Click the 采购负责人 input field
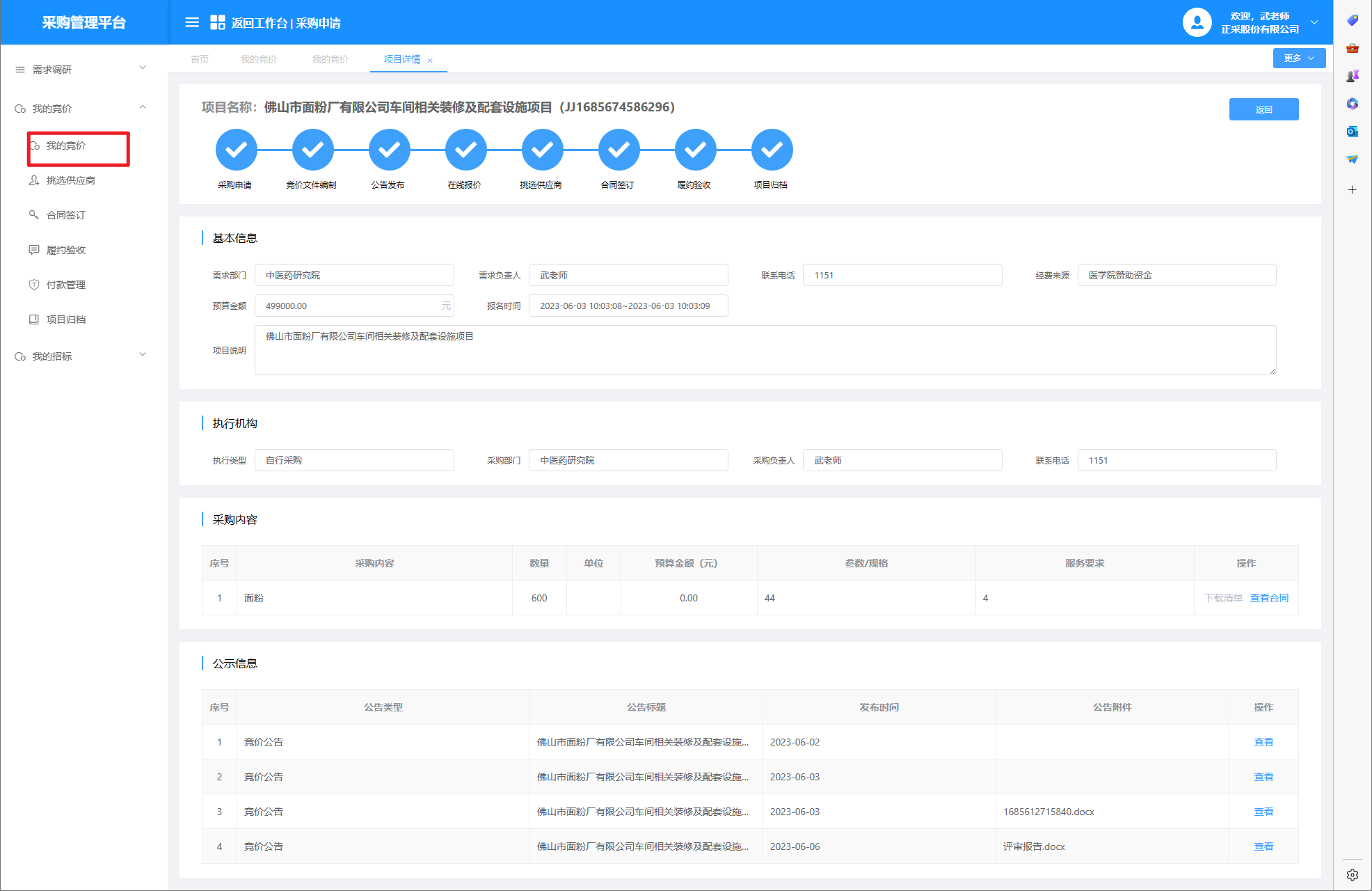 [x=902, y=460]
